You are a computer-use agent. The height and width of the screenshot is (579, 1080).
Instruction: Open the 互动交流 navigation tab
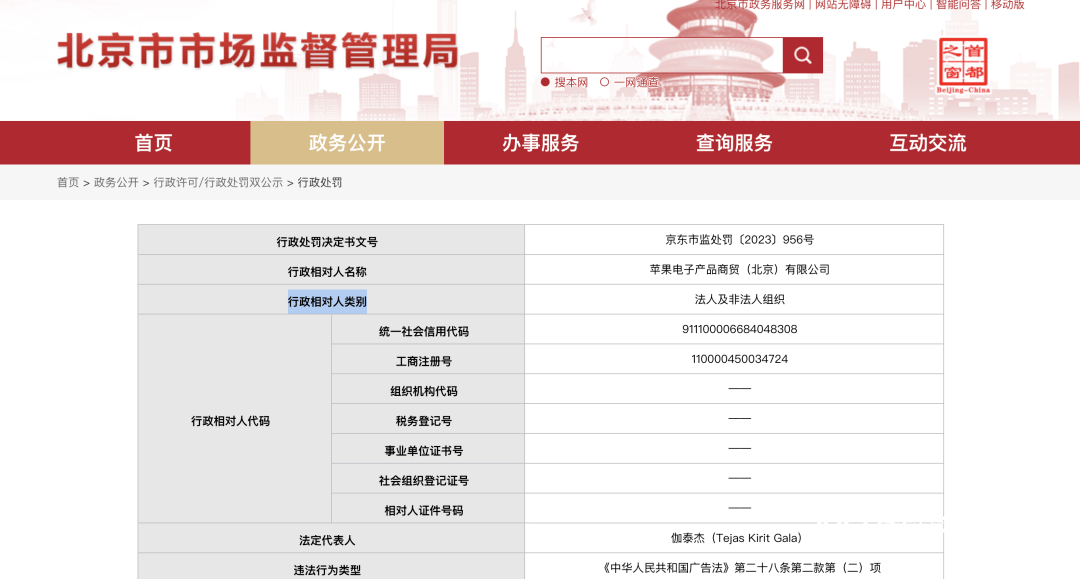(928, 143)
